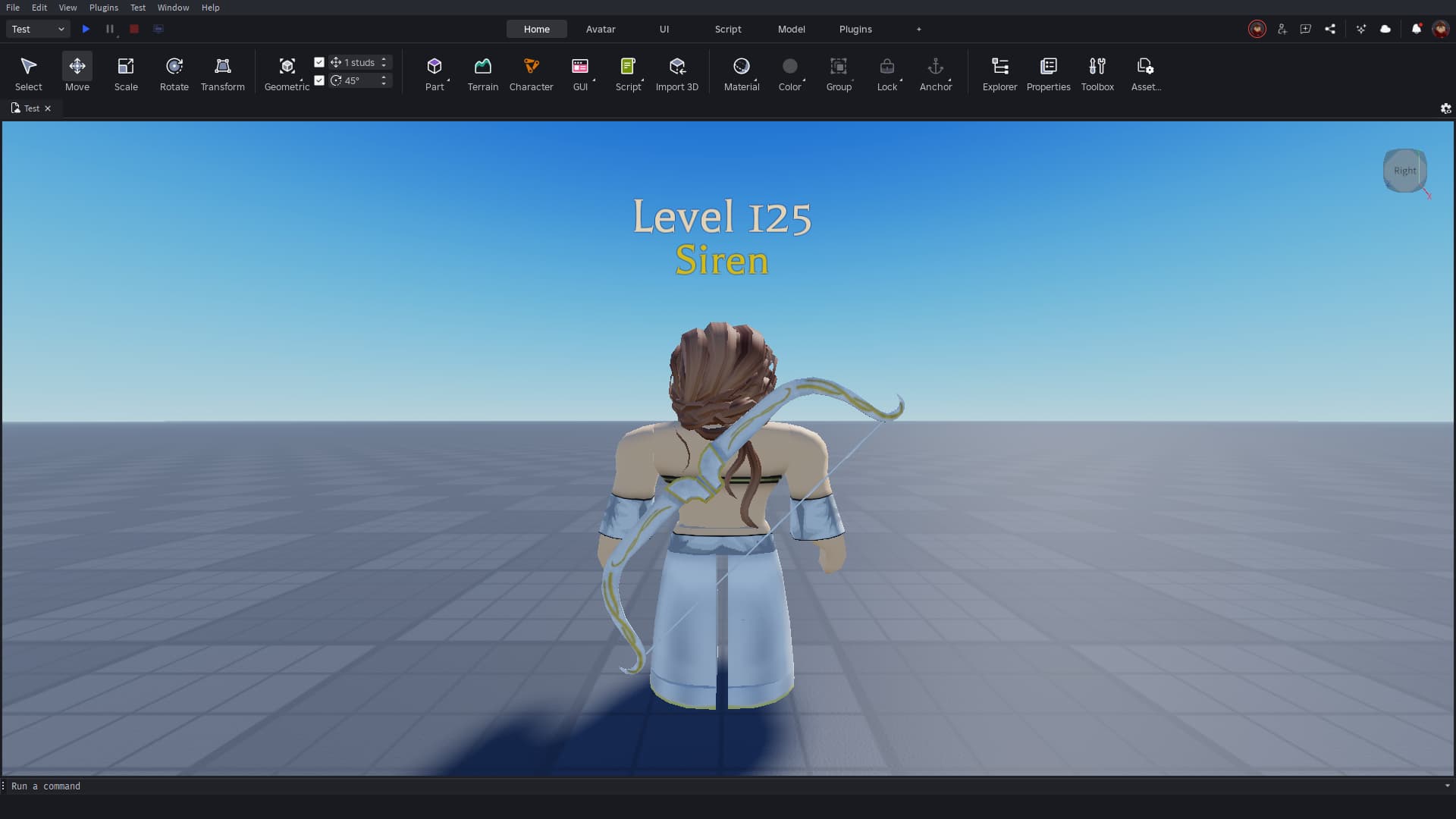Select the Scale tool
Image resolution: width=1456 pixels, height=819 pixels.
click(126, 74)
